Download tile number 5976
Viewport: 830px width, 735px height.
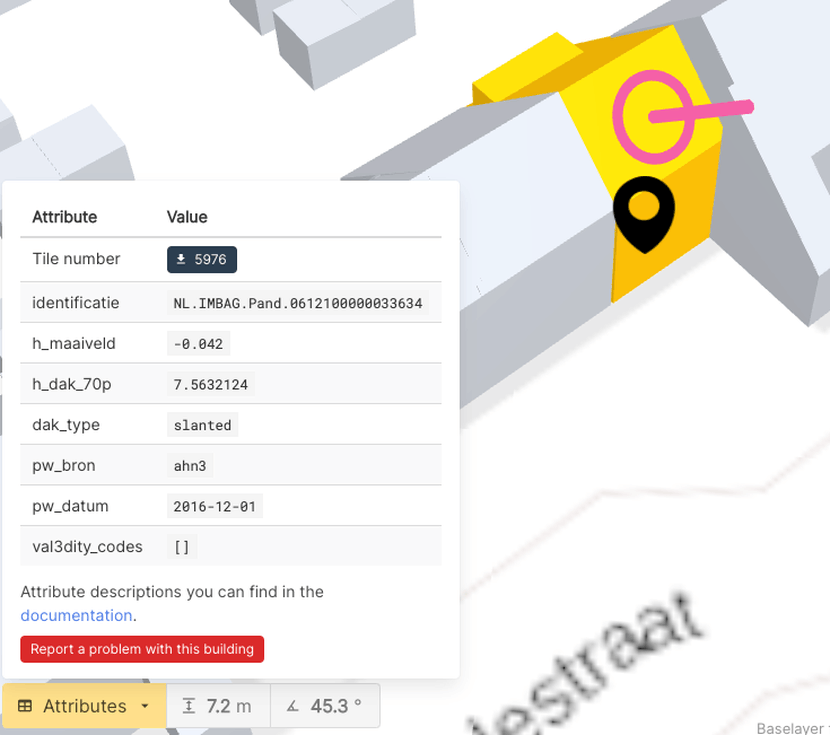pos(202,259)
